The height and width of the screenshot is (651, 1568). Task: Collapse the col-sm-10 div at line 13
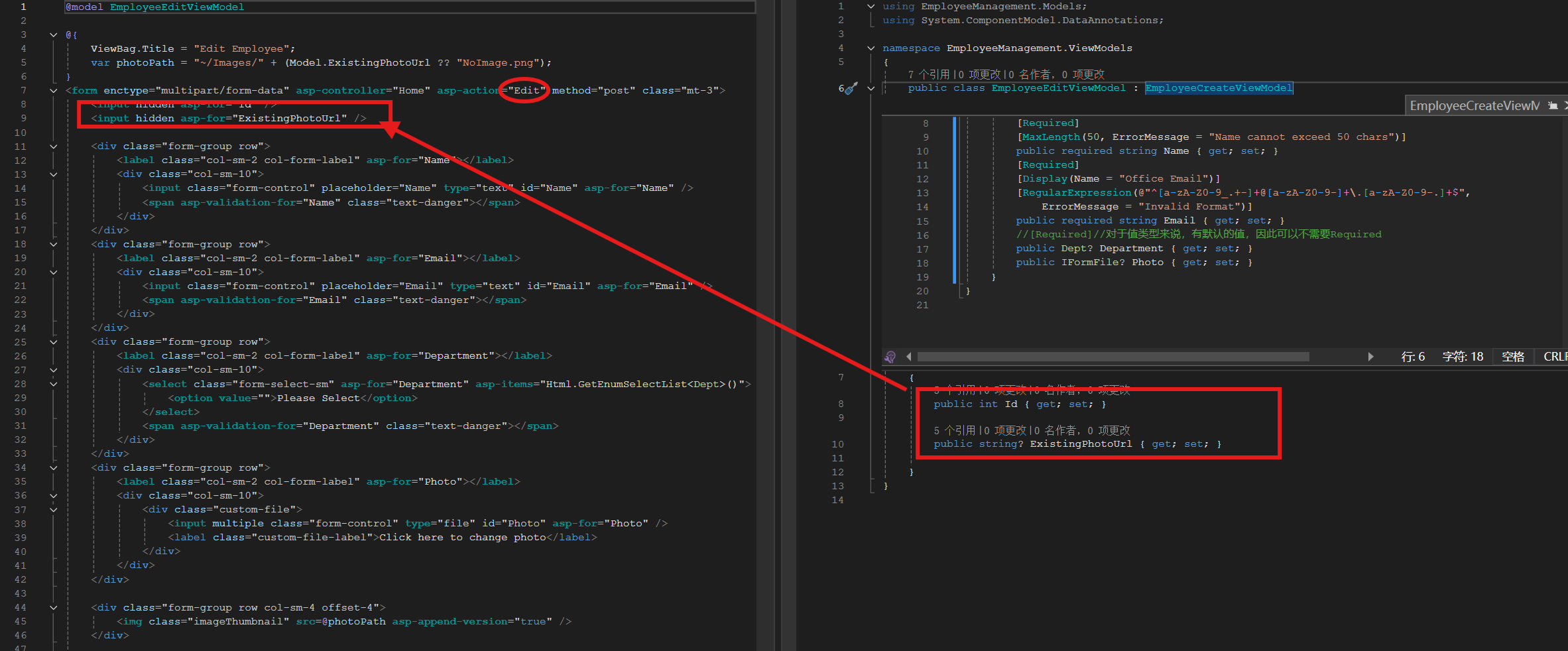coord(54,174)
